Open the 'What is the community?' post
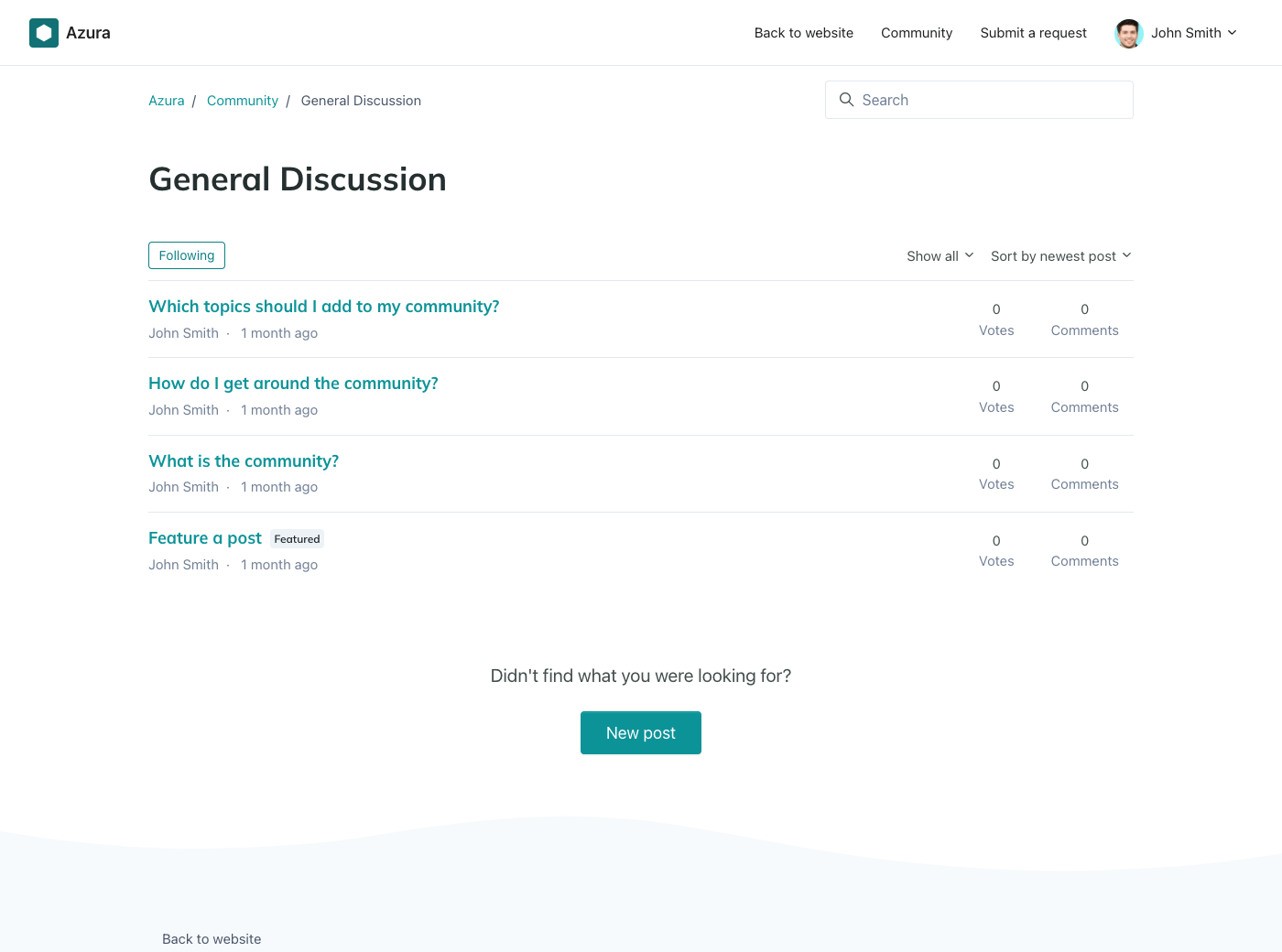Viewport: 1282px width, 952px height. pos(244,461)
